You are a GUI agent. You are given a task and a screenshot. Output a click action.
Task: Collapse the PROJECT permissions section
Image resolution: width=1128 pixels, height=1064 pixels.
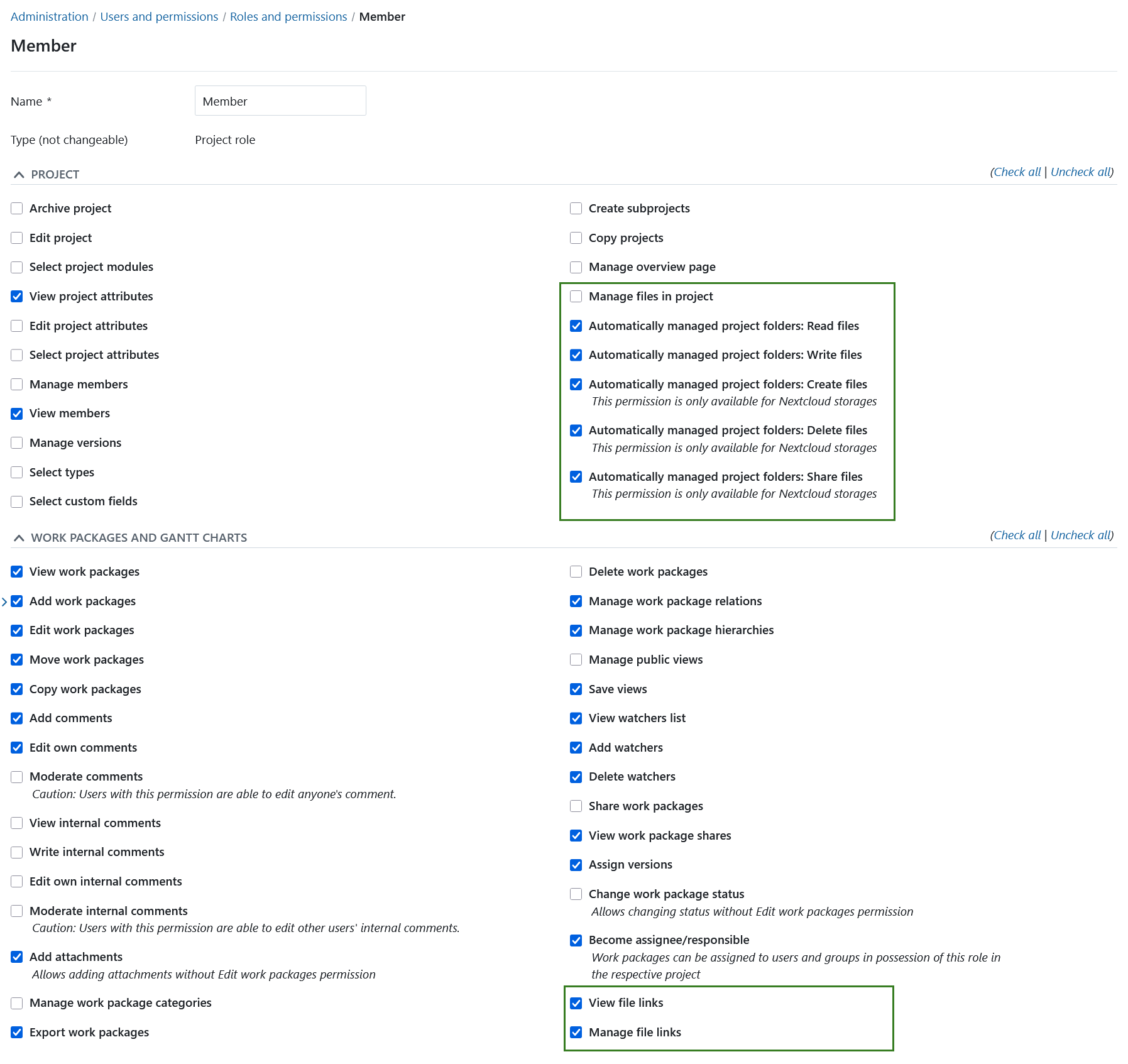pyautogui.click(x=18, y=174)
